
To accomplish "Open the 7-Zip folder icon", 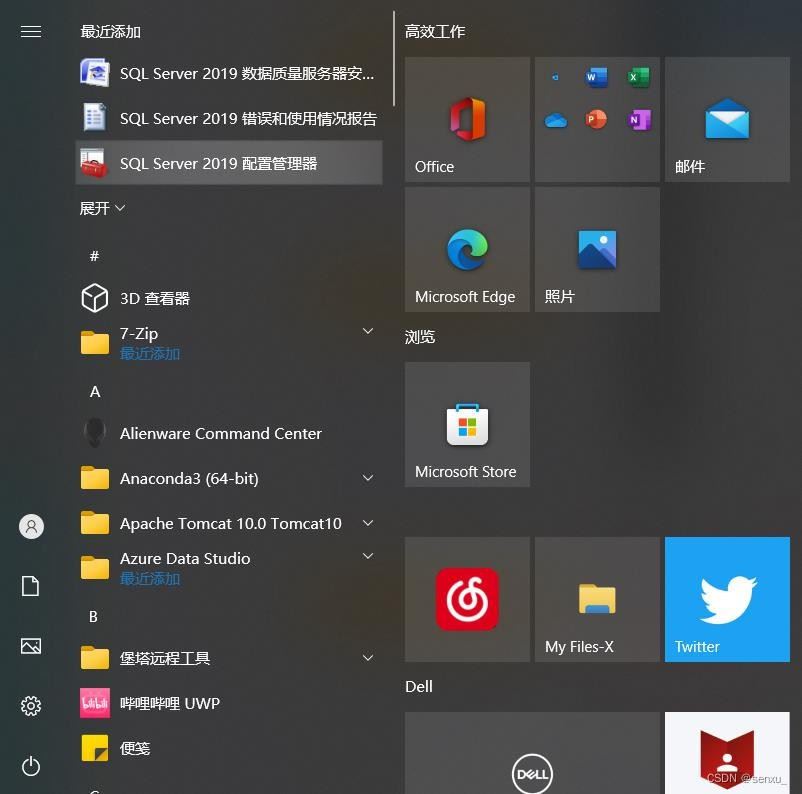I will pyautogui.click(x=95, y=342).
